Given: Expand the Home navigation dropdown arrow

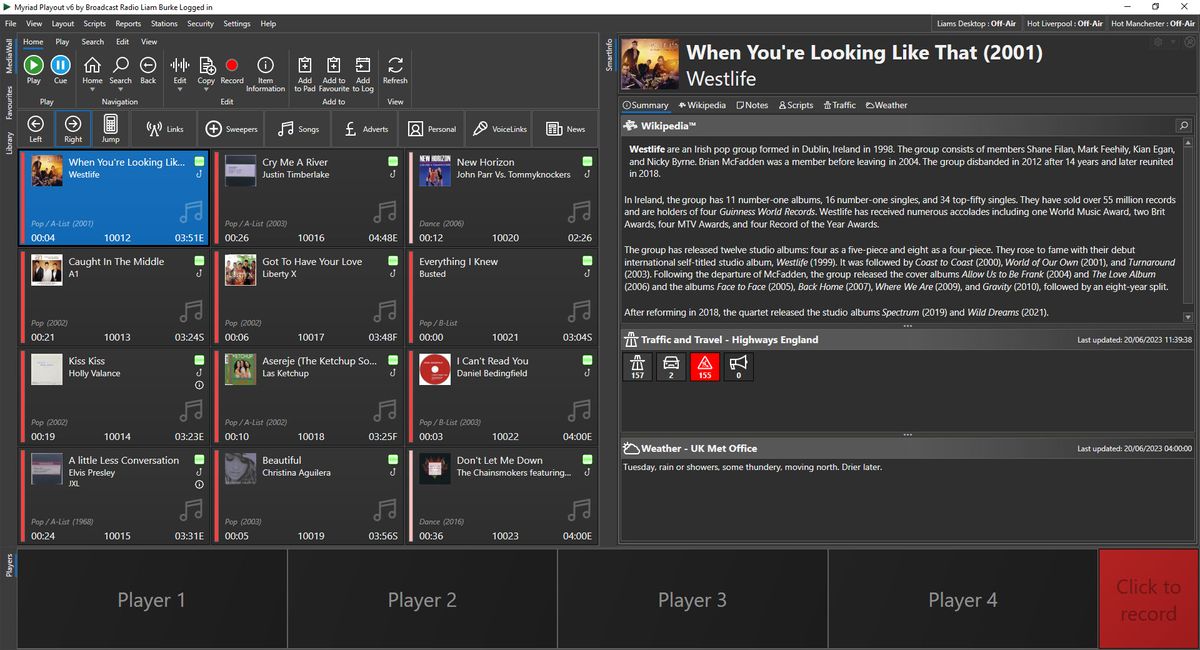Looking at the screenshot, I should point(92,89).
